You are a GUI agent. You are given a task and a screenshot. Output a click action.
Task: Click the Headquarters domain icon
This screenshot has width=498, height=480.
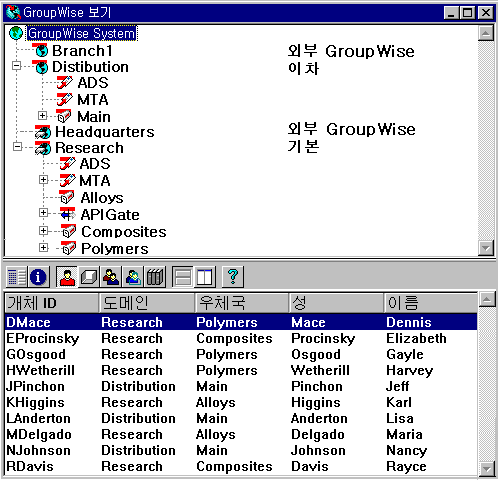click(43, 132)
